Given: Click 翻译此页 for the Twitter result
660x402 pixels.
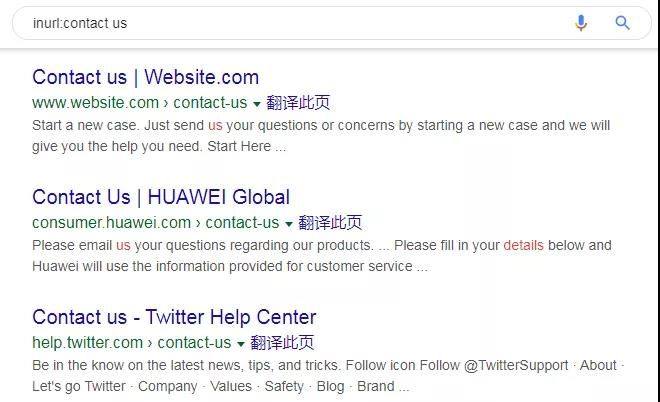Looking at the screenshot, I should pyautogui.click(x=282, y=343).
